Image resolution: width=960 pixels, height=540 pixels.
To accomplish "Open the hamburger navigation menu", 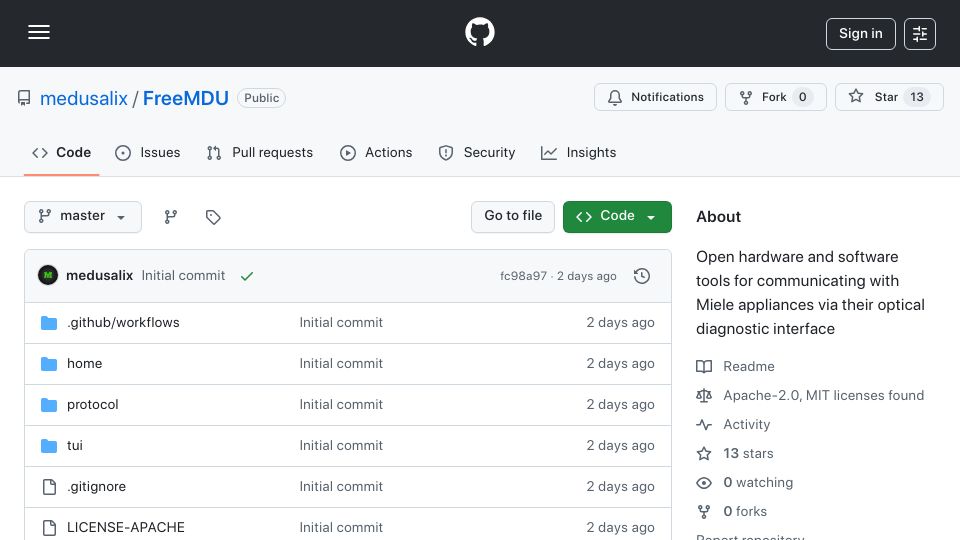I will coord(39,32).
